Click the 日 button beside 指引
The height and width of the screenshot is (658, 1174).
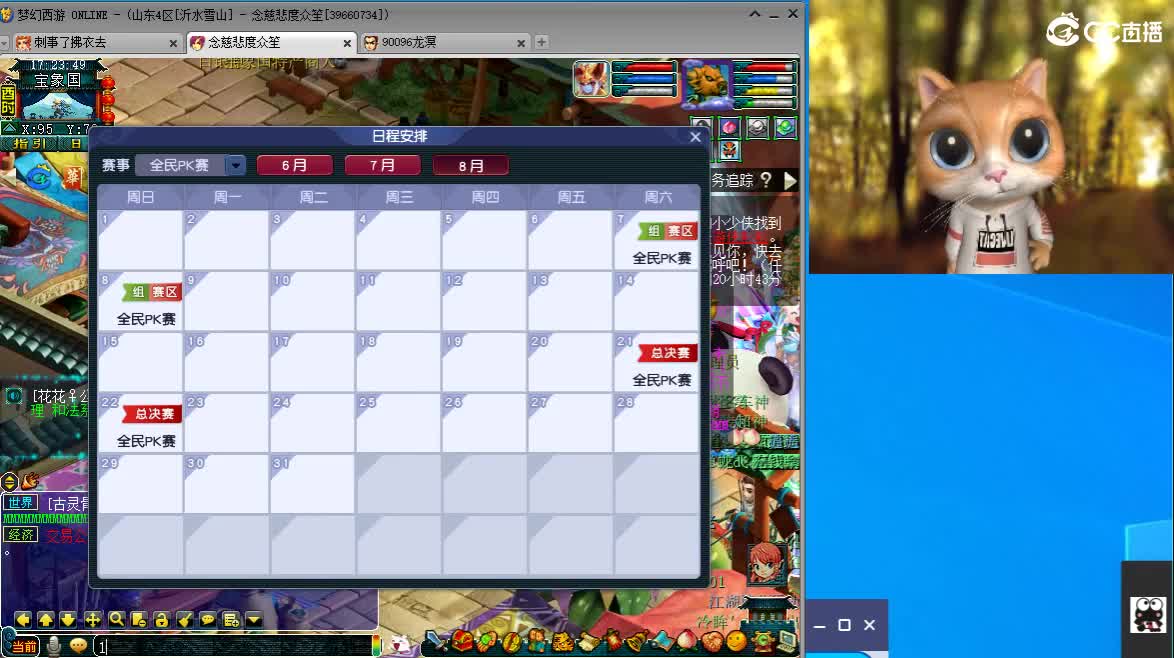[75, 143]
